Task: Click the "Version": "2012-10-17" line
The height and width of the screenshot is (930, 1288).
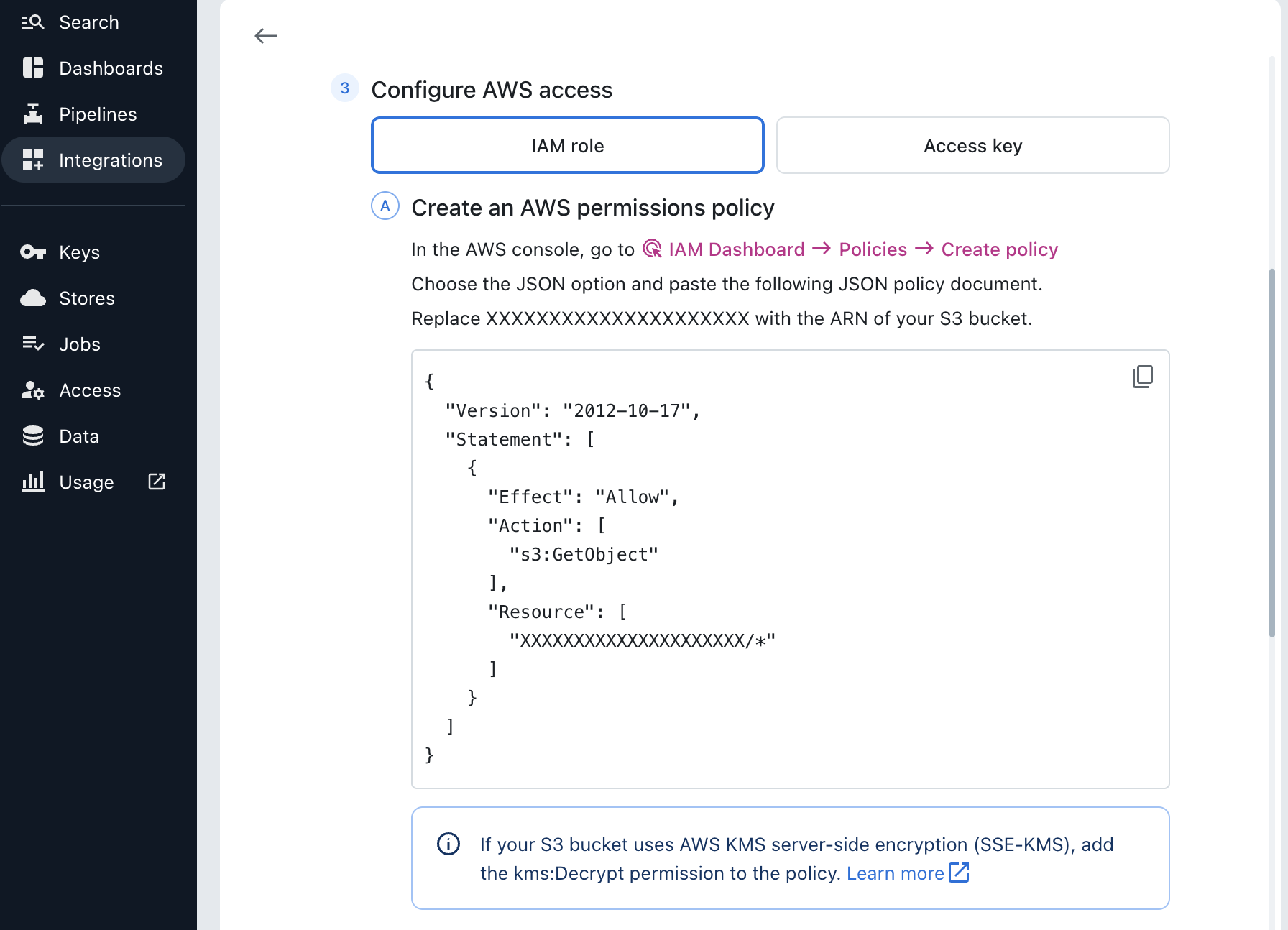Action: tap(572, 410)
